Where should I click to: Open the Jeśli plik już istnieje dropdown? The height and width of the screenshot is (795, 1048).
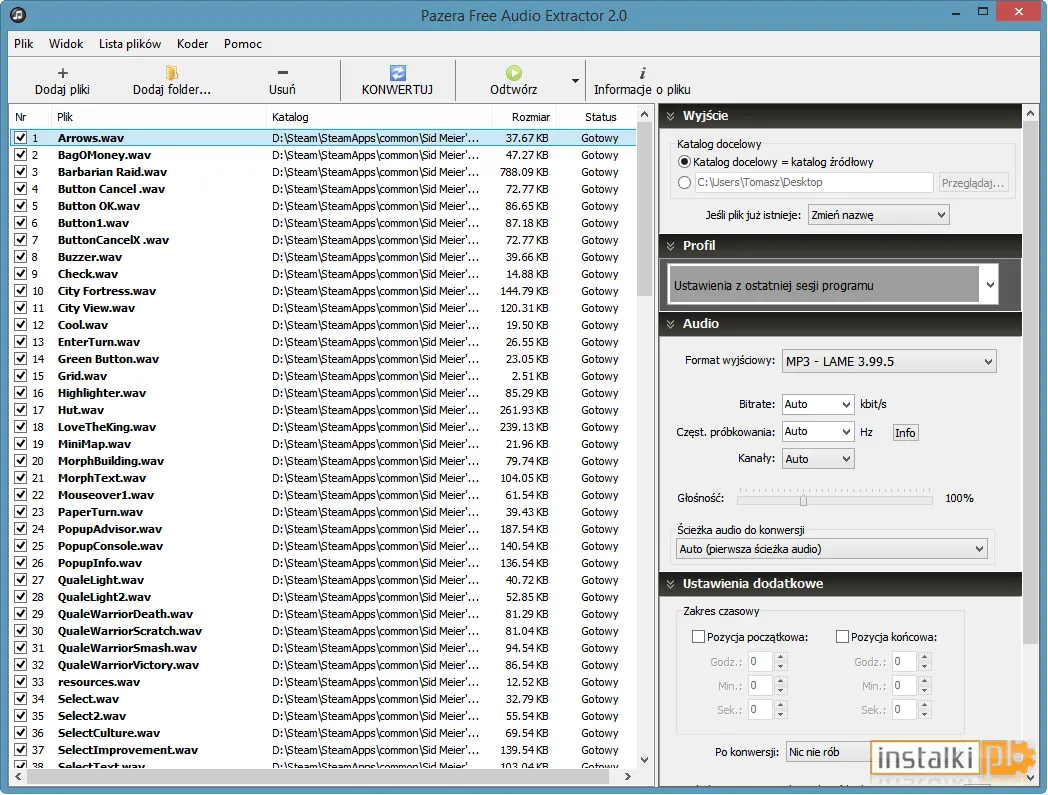point(878,215)
